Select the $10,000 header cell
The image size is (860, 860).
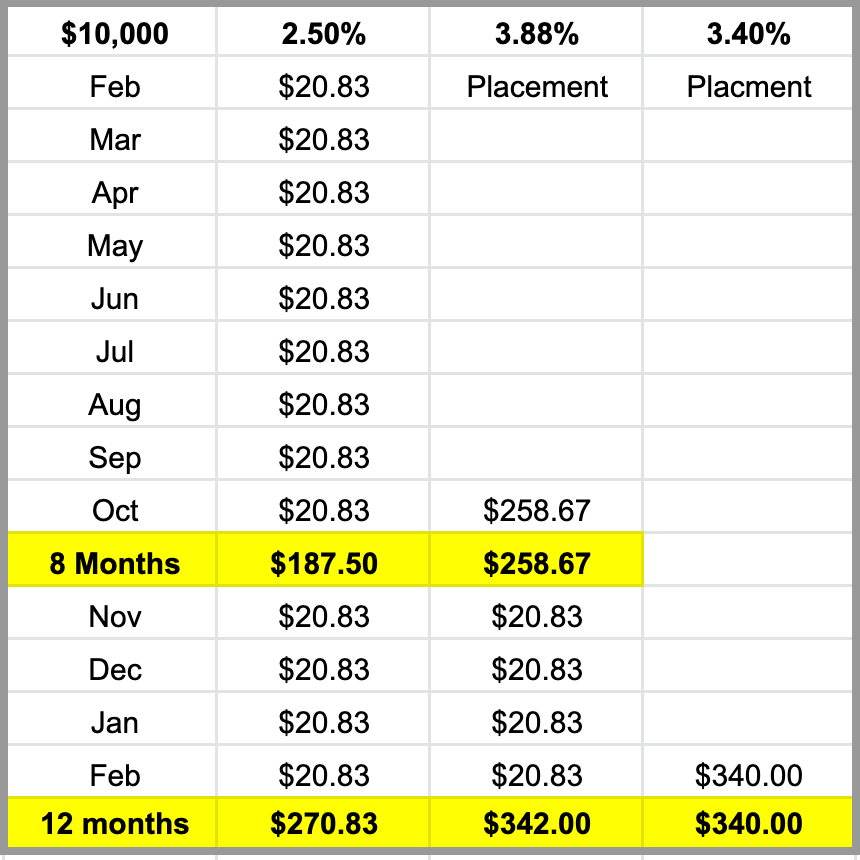[x=115, y=34]
